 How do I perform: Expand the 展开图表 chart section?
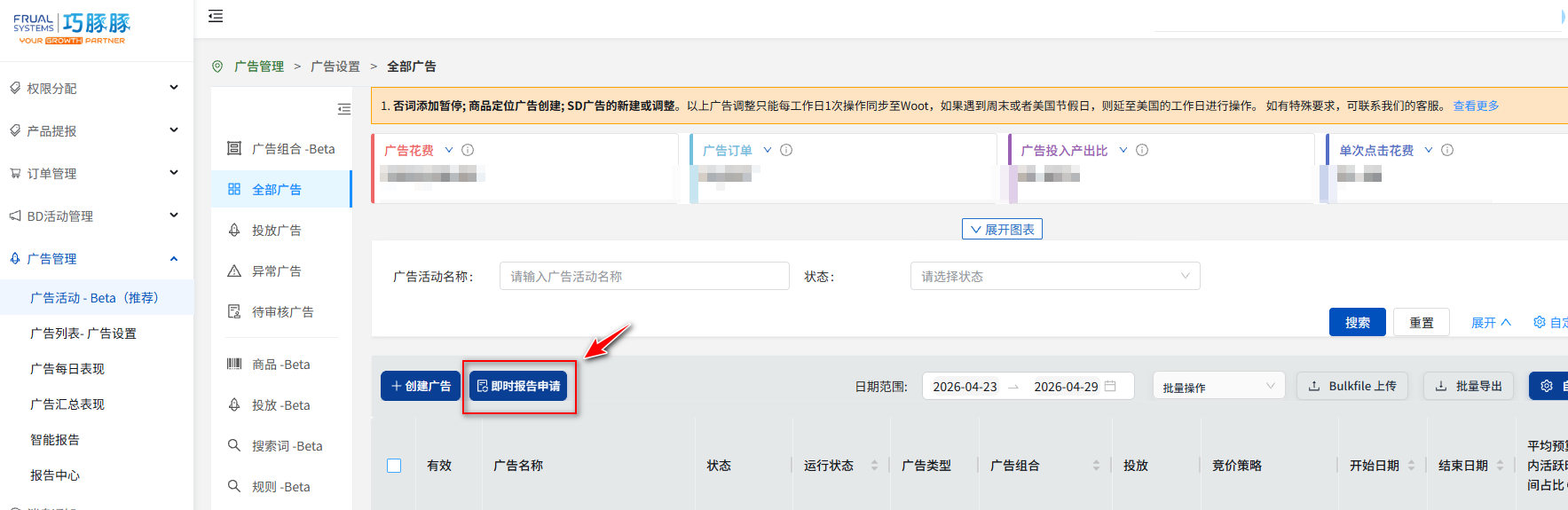(1002, 229)
